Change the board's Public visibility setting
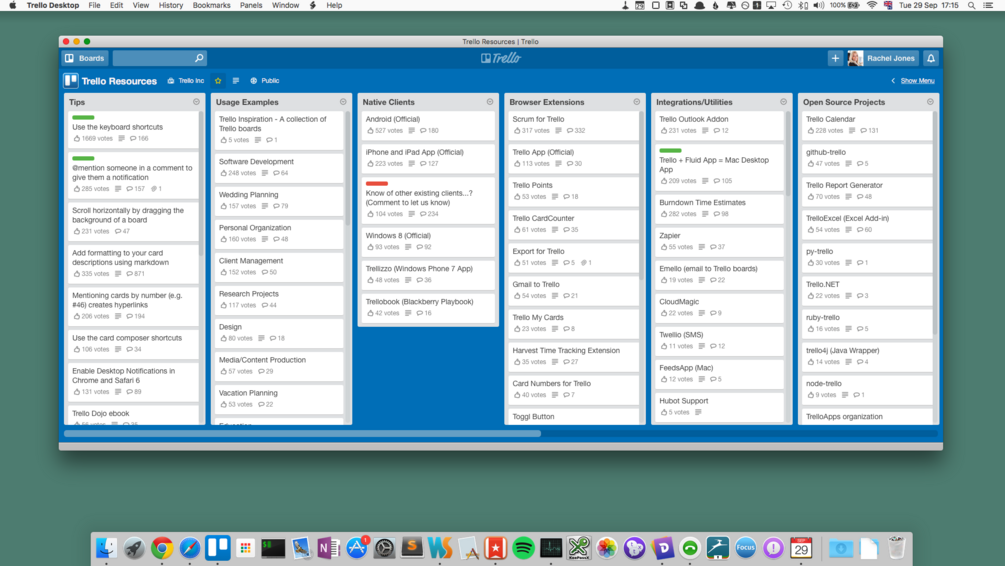Image resolution: width=1005 pixels, height=566 pixels. pos(265,81)
